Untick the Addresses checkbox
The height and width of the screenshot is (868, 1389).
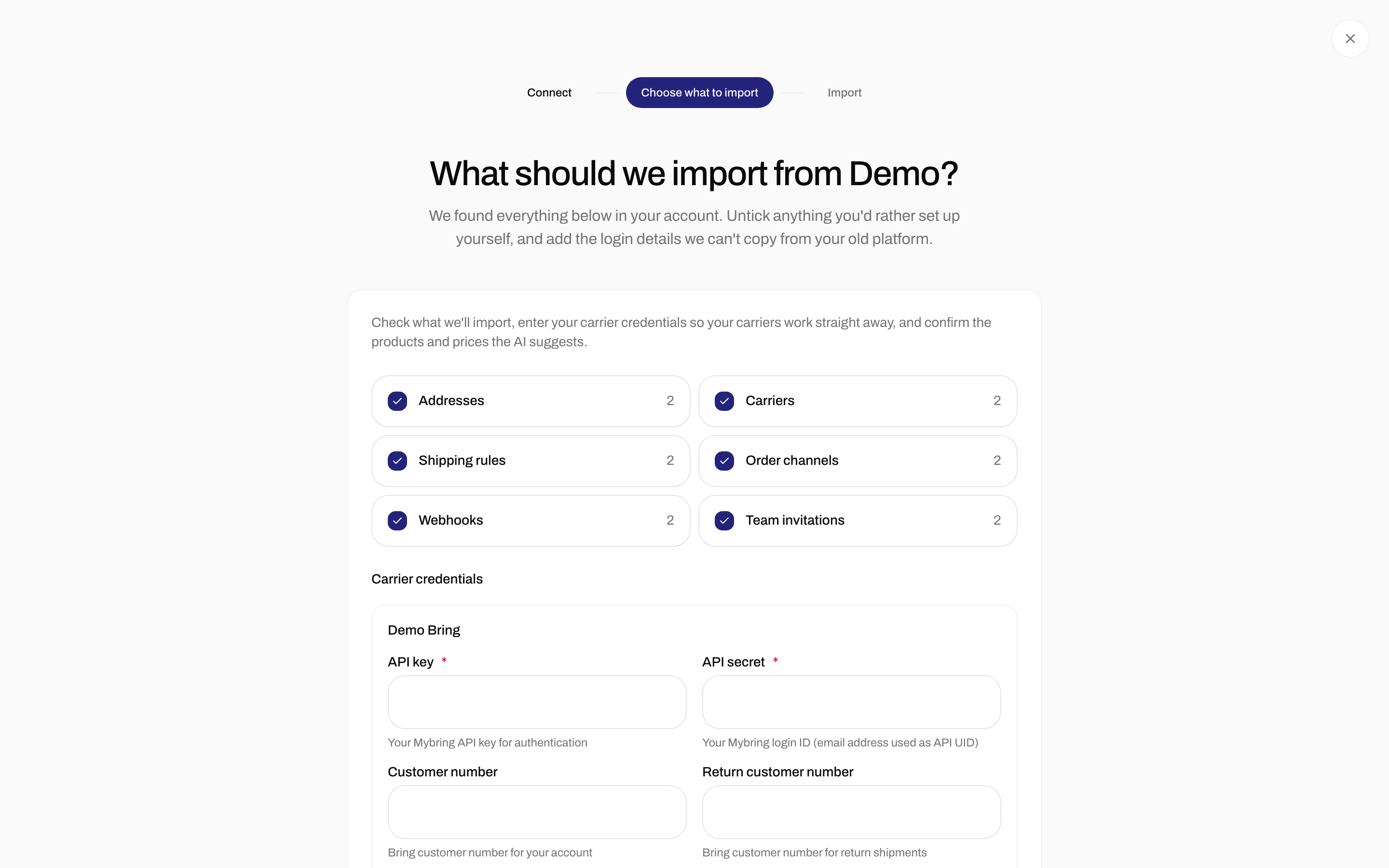(x=397, y=401)
